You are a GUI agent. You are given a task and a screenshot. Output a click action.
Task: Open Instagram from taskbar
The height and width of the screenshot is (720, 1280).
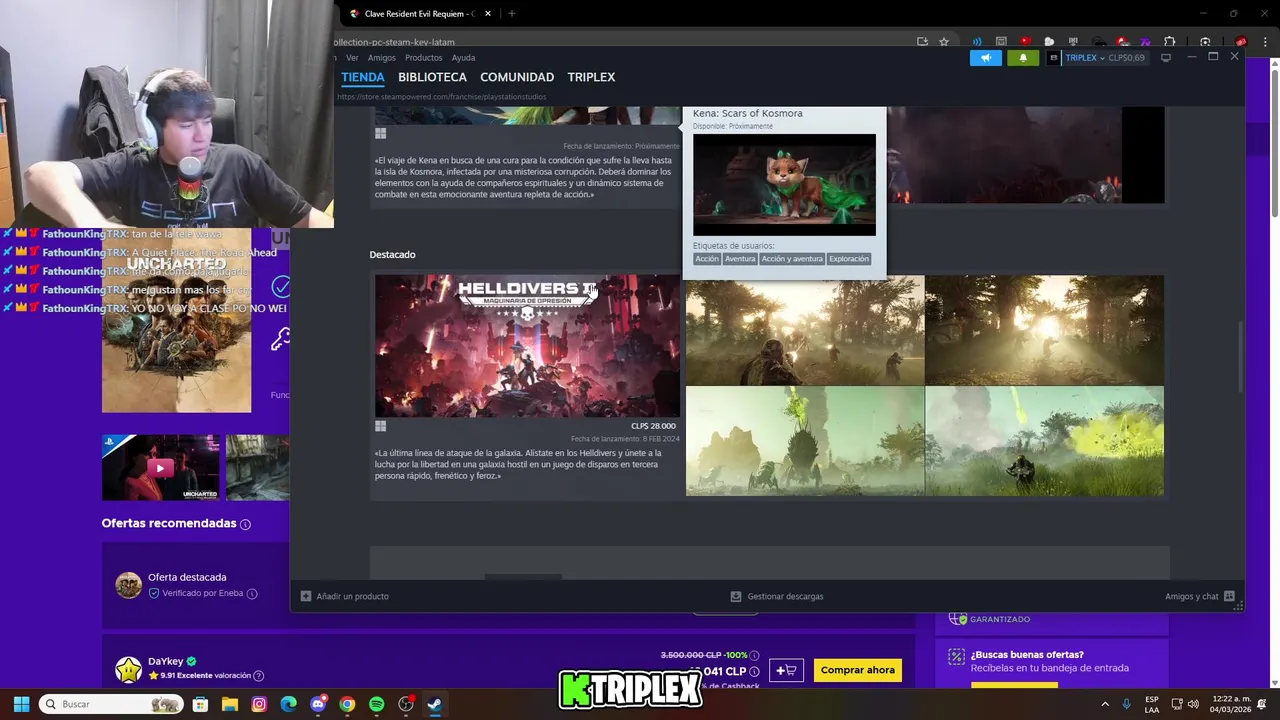259,704
